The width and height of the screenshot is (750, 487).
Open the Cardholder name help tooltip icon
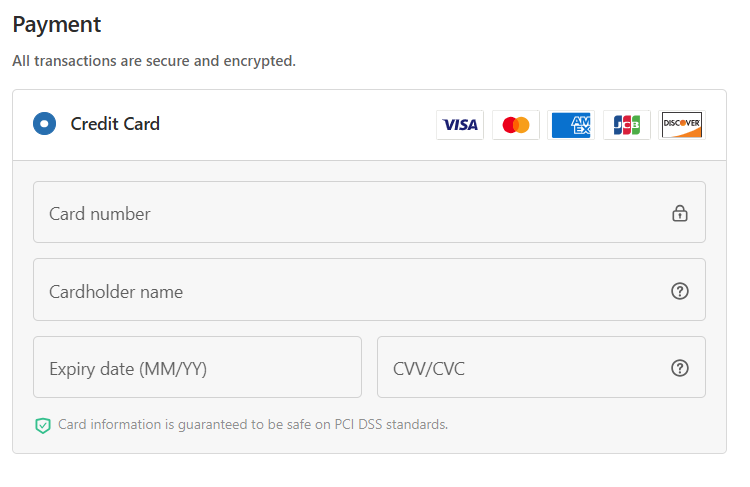680,291
